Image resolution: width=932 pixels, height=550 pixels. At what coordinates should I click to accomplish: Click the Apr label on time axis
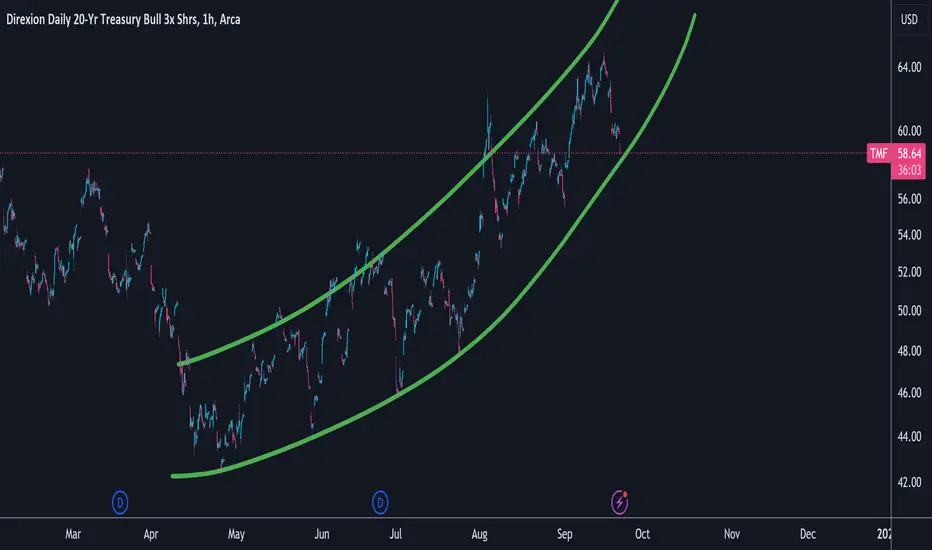tap(151, 534)
